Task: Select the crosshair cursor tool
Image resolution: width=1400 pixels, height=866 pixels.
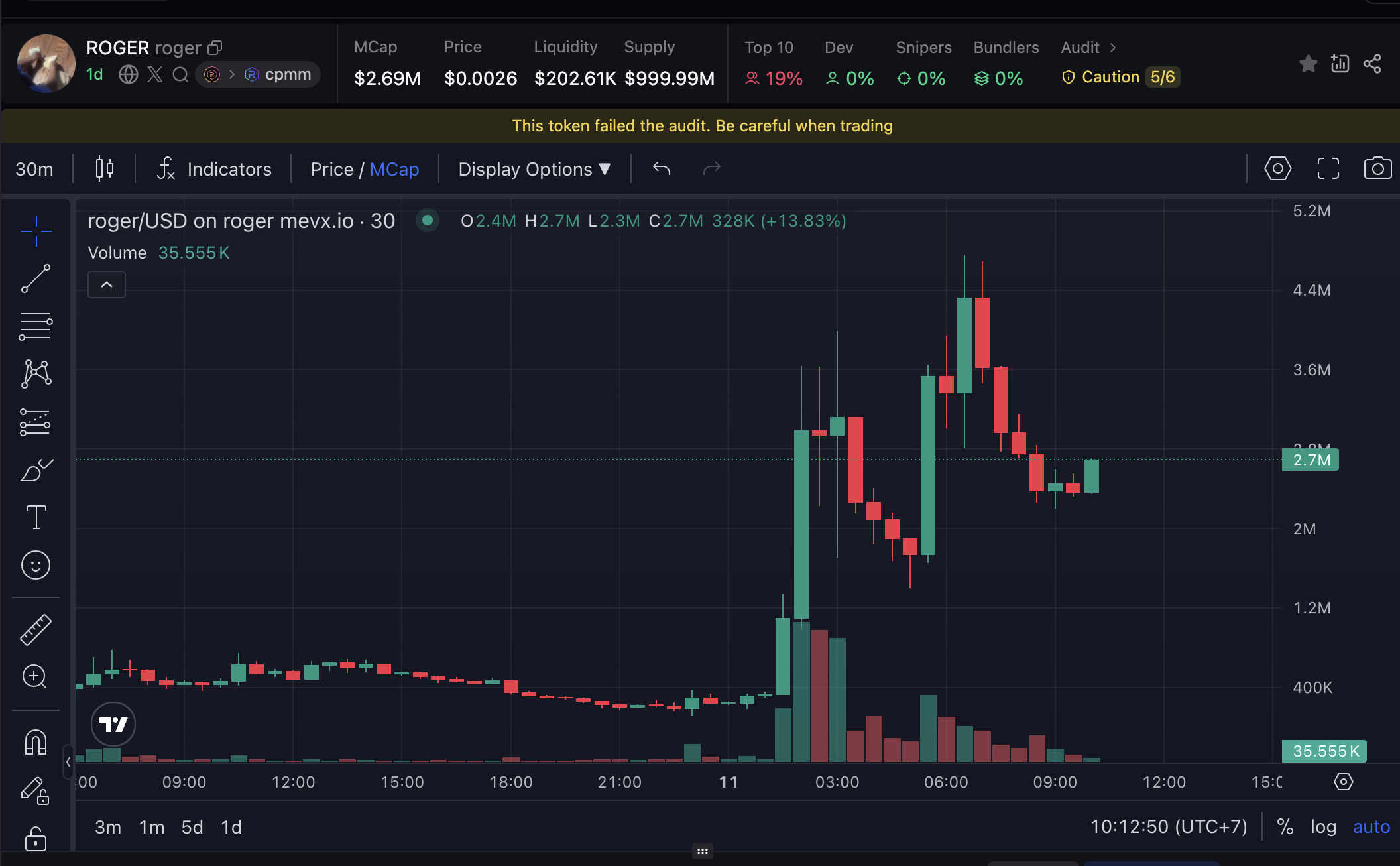Action: click(x=36, y=231)
